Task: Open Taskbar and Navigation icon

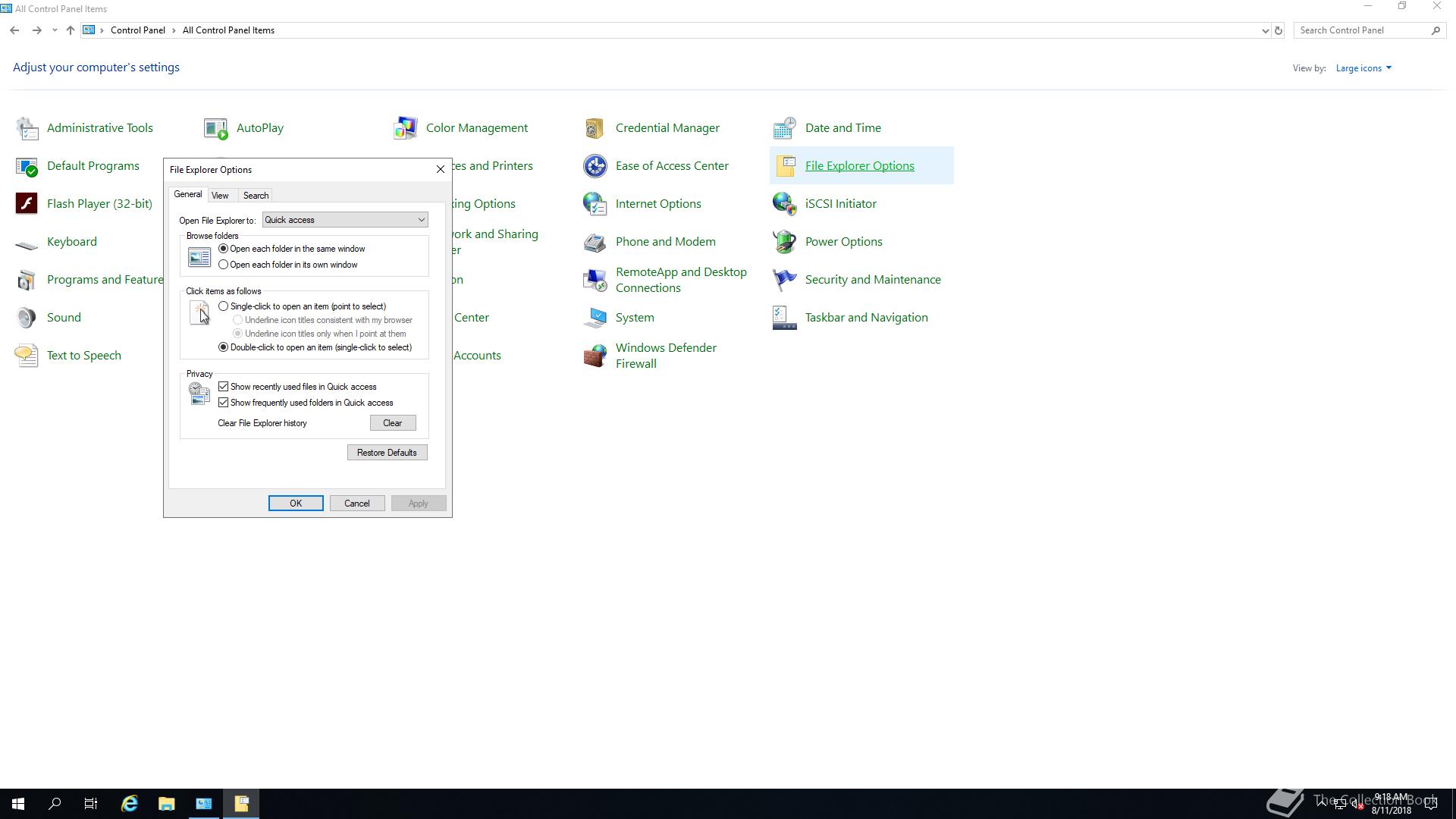Action: [785, 318]
